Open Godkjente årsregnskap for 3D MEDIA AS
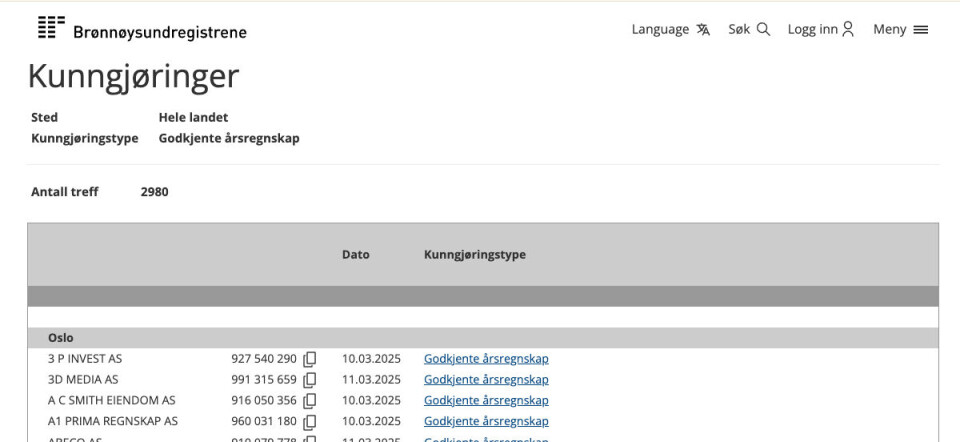This screenshot has width=960, height=442. click(x=486, y=380)
